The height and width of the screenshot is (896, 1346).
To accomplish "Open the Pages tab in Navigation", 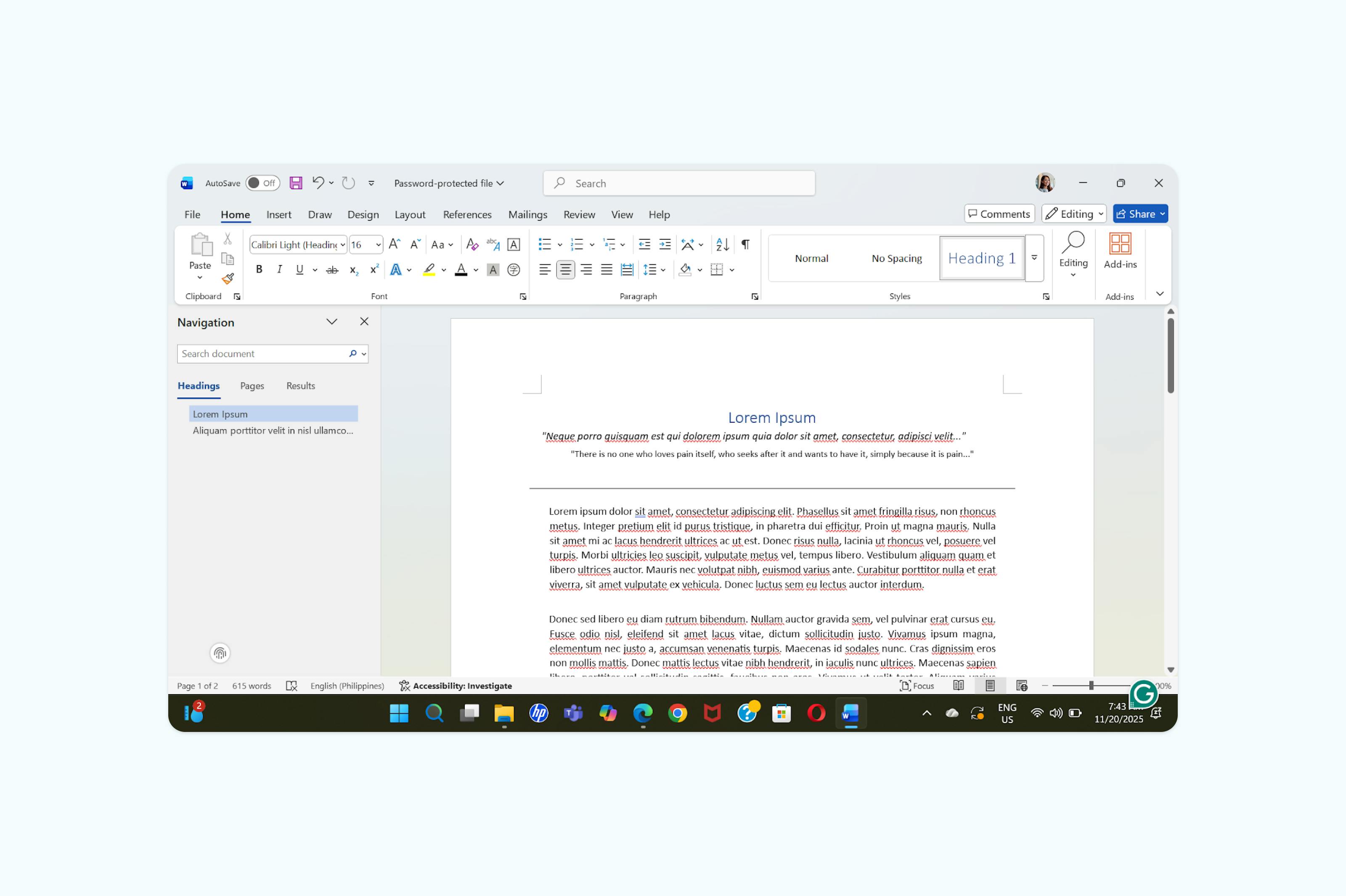I will [x=252, y=386].
